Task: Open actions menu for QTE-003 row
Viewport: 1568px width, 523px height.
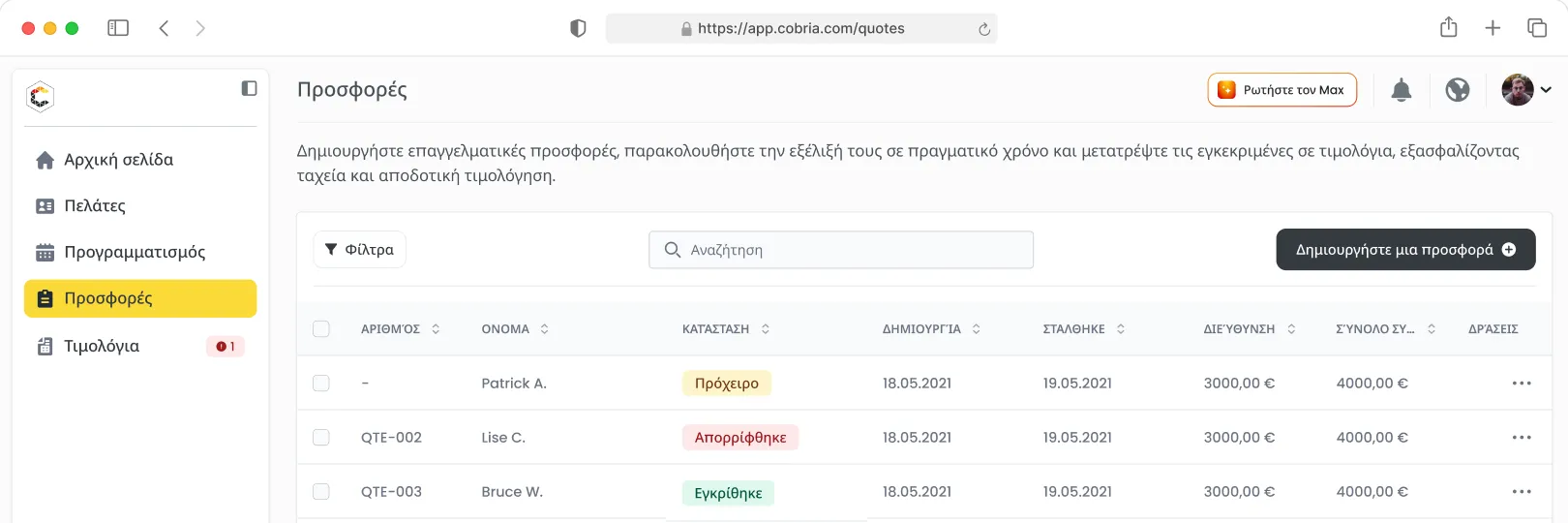Action: [x=1522, y=492]
